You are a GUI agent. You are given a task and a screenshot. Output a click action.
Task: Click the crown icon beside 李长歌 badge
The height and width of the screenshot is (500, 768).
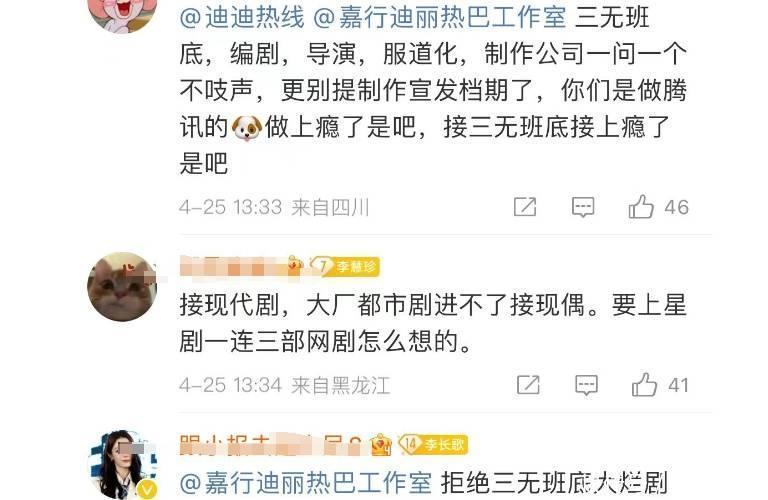(381, 445)
